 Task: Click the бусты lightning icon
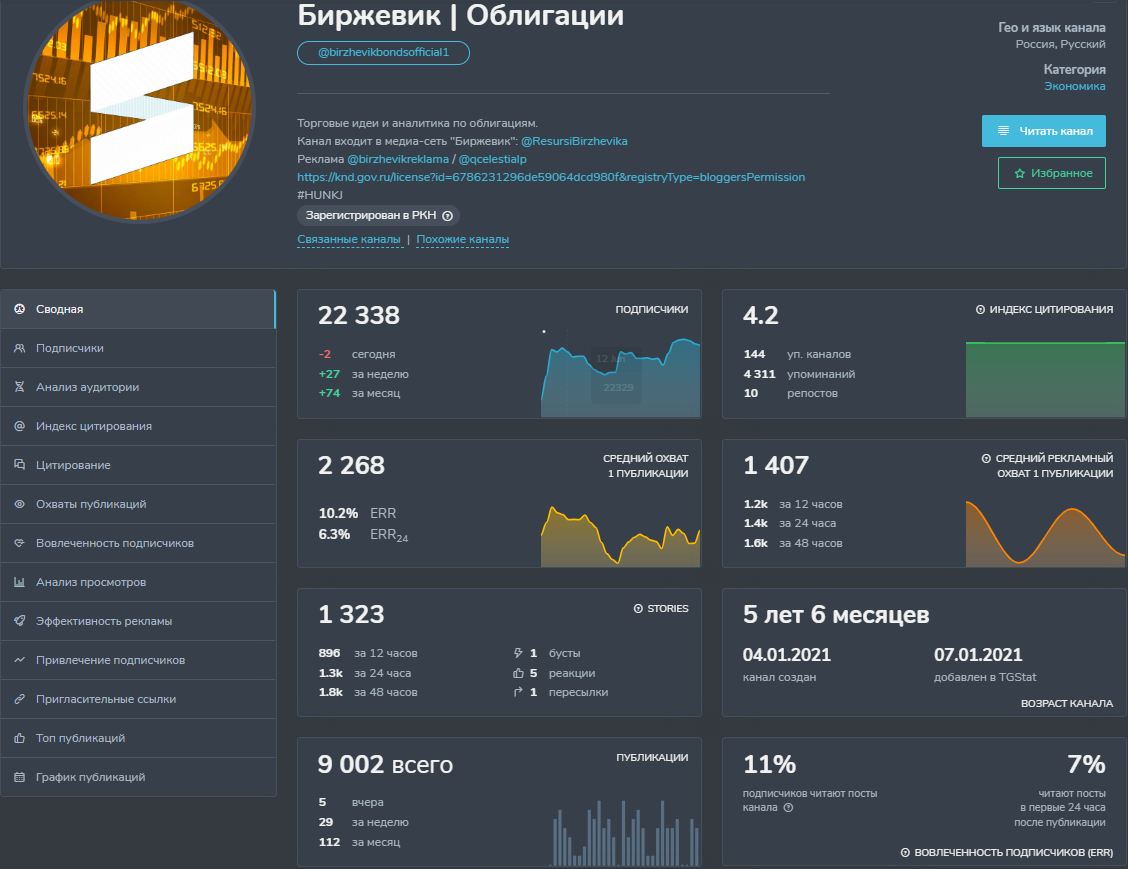tap(518, 653)
